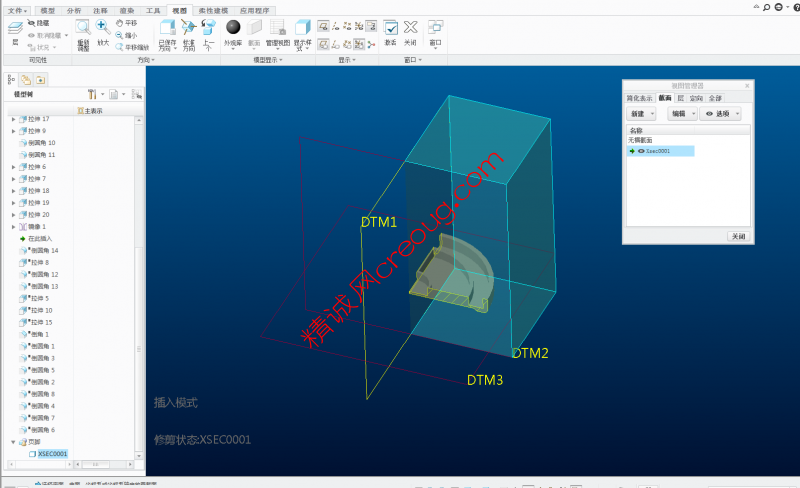Image resolution: width=800 pixels, height=488 pixels.
Task: Open the 层 (Layers) tool in ribbon
Action: 15,33
